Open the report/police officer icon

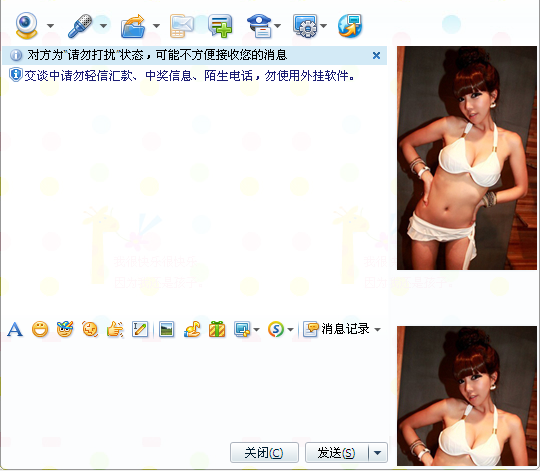pos(259,26)
